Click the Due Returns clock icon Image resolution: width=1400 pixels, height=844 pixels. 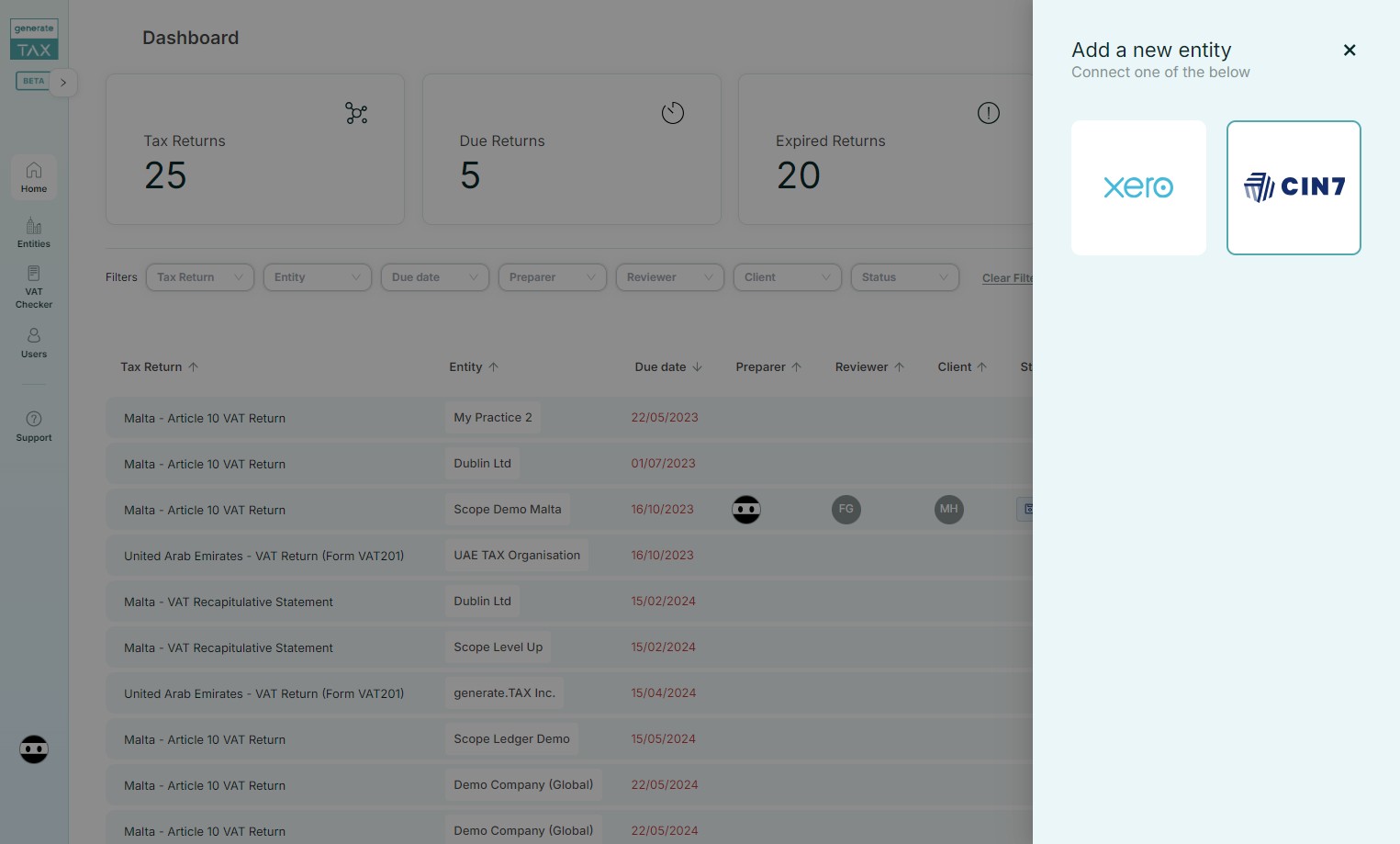pyautogui.click(x=673, y=113)
